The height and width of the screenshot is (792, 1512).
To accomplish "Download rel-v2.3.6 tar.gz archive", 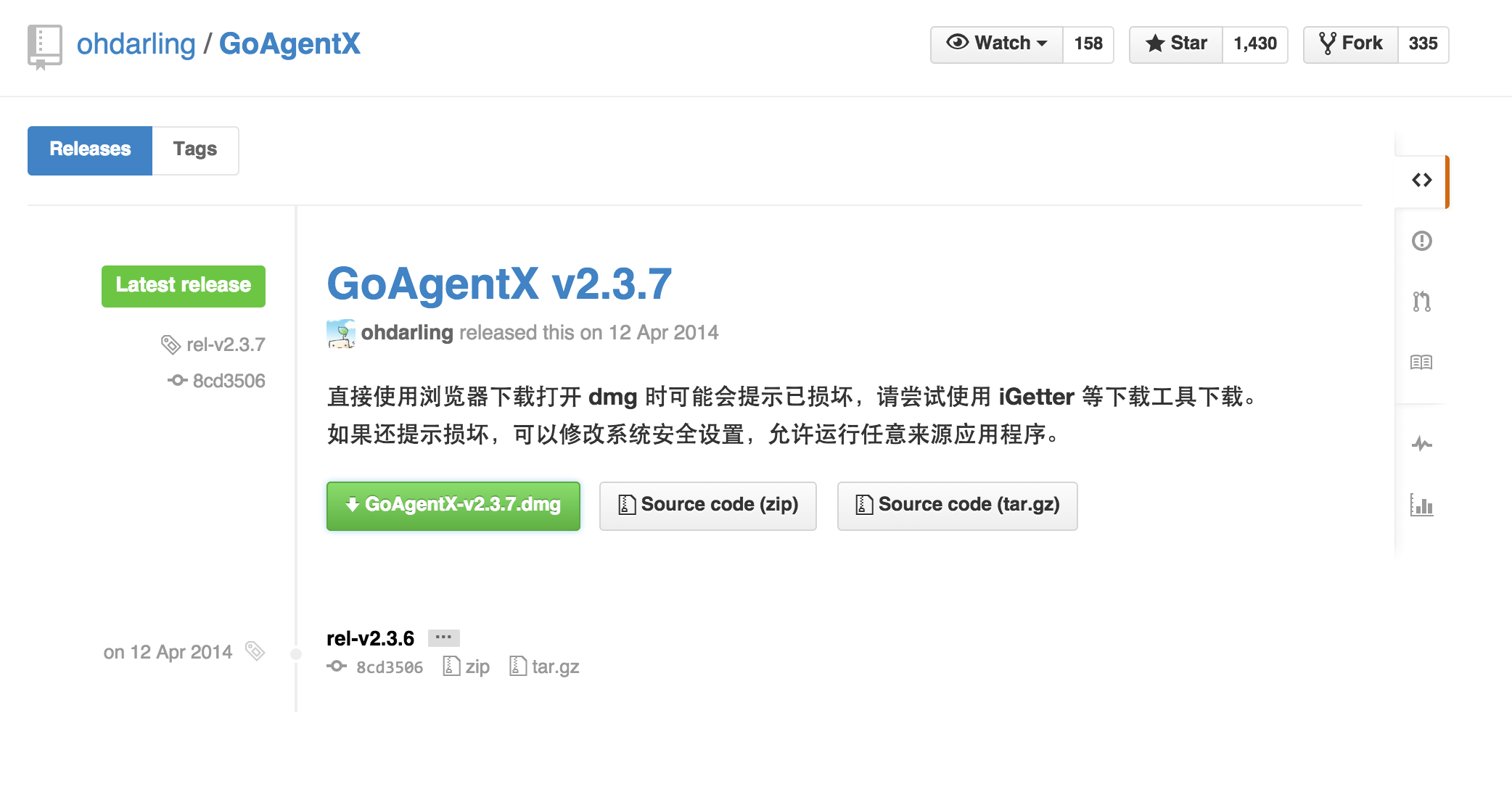I will 544,666.
